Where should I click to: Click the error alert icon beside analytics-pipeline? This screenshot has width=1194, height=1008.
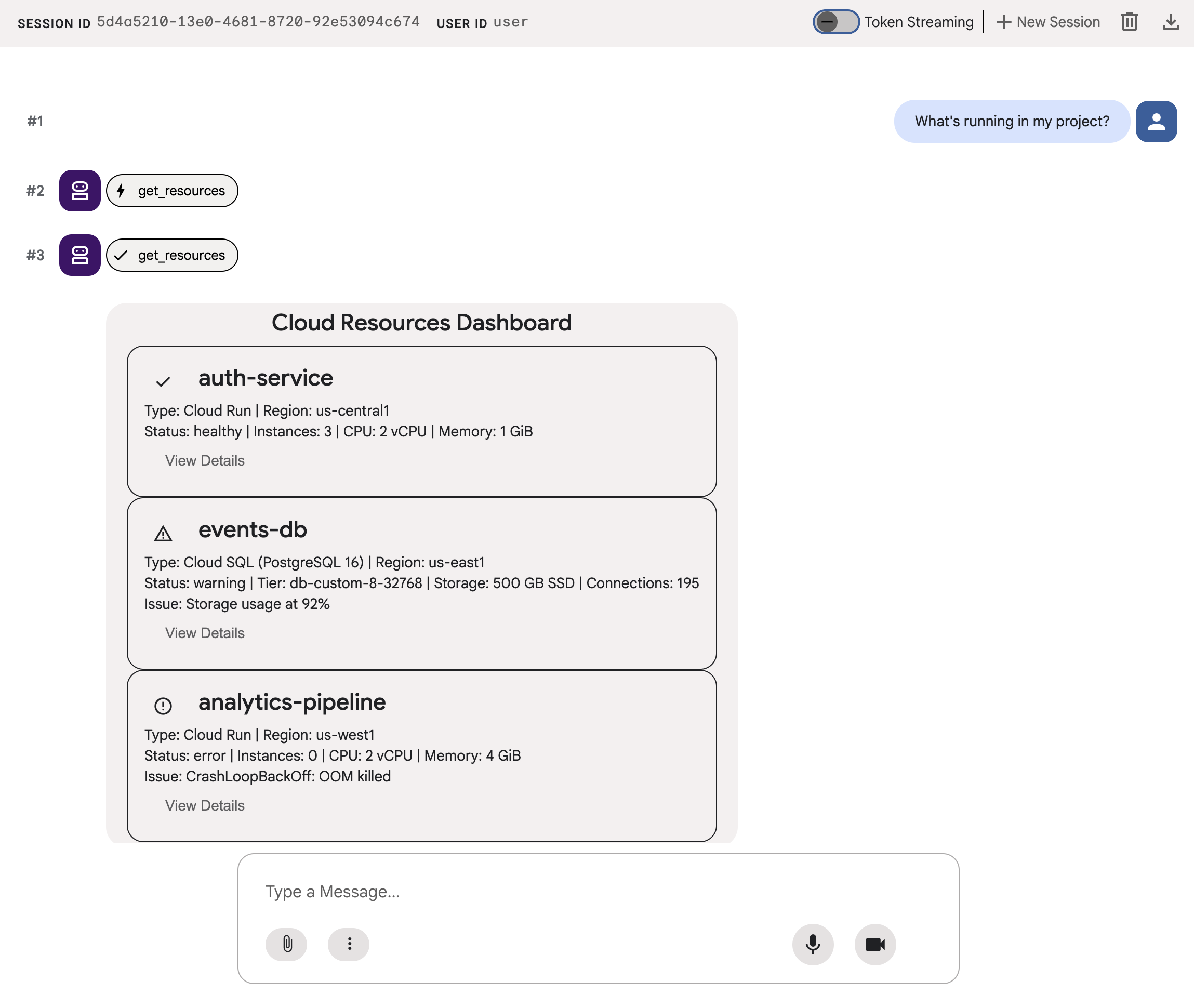coord(163,706)
